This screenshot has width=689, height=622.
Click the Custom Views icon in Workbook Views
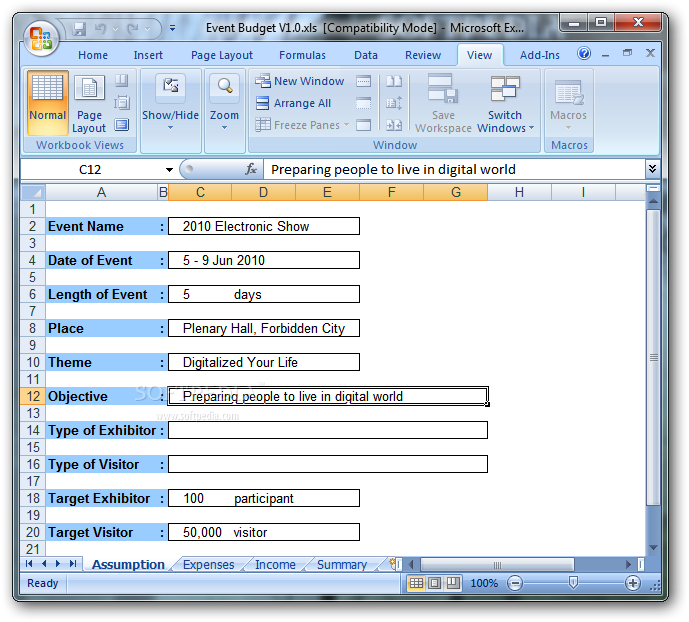click(x=122, y=103)
